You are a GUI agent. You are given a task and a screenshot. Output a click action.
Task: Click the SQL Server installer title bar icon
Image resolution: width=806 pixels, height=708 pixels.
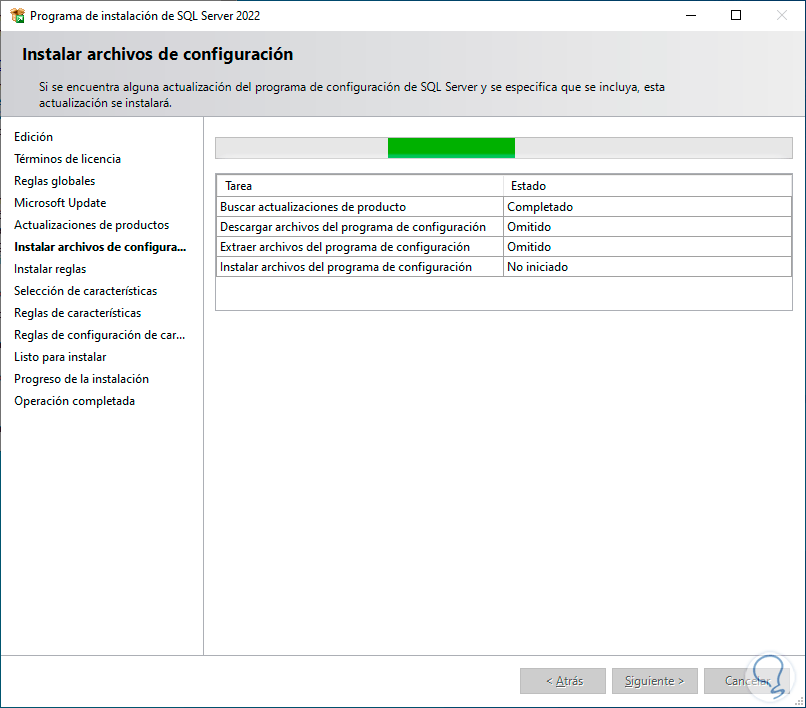[x=17, y=15]
